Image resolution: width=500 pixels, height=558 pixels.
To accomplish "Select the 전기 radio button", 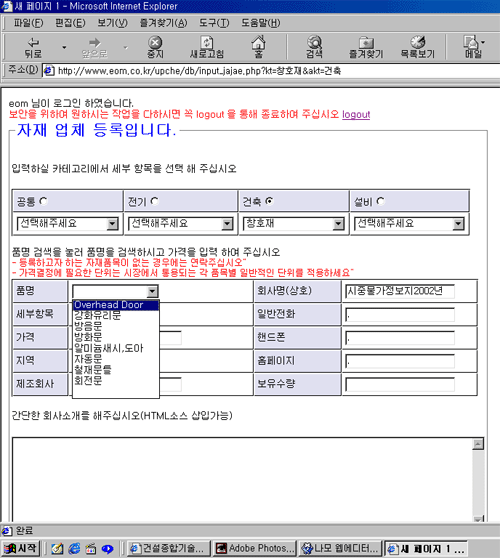I will click(x=154, y=201).
